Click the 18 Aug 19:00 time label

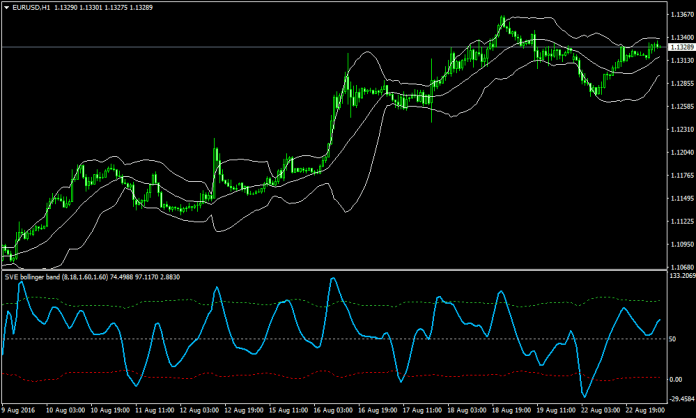point(513,410)
